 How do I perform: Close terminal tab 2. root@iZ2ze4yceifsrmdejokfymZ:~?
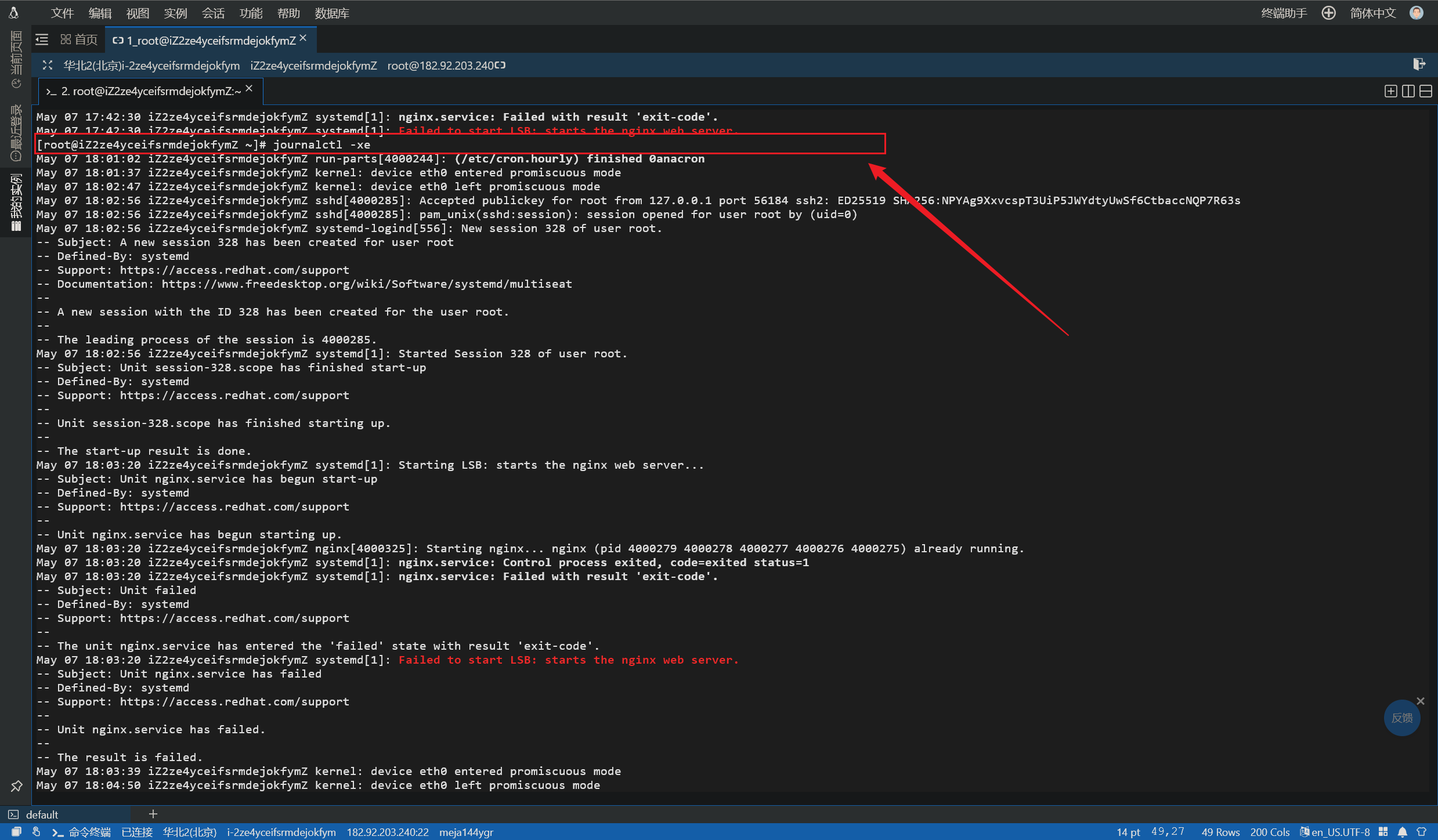[249, 88]
